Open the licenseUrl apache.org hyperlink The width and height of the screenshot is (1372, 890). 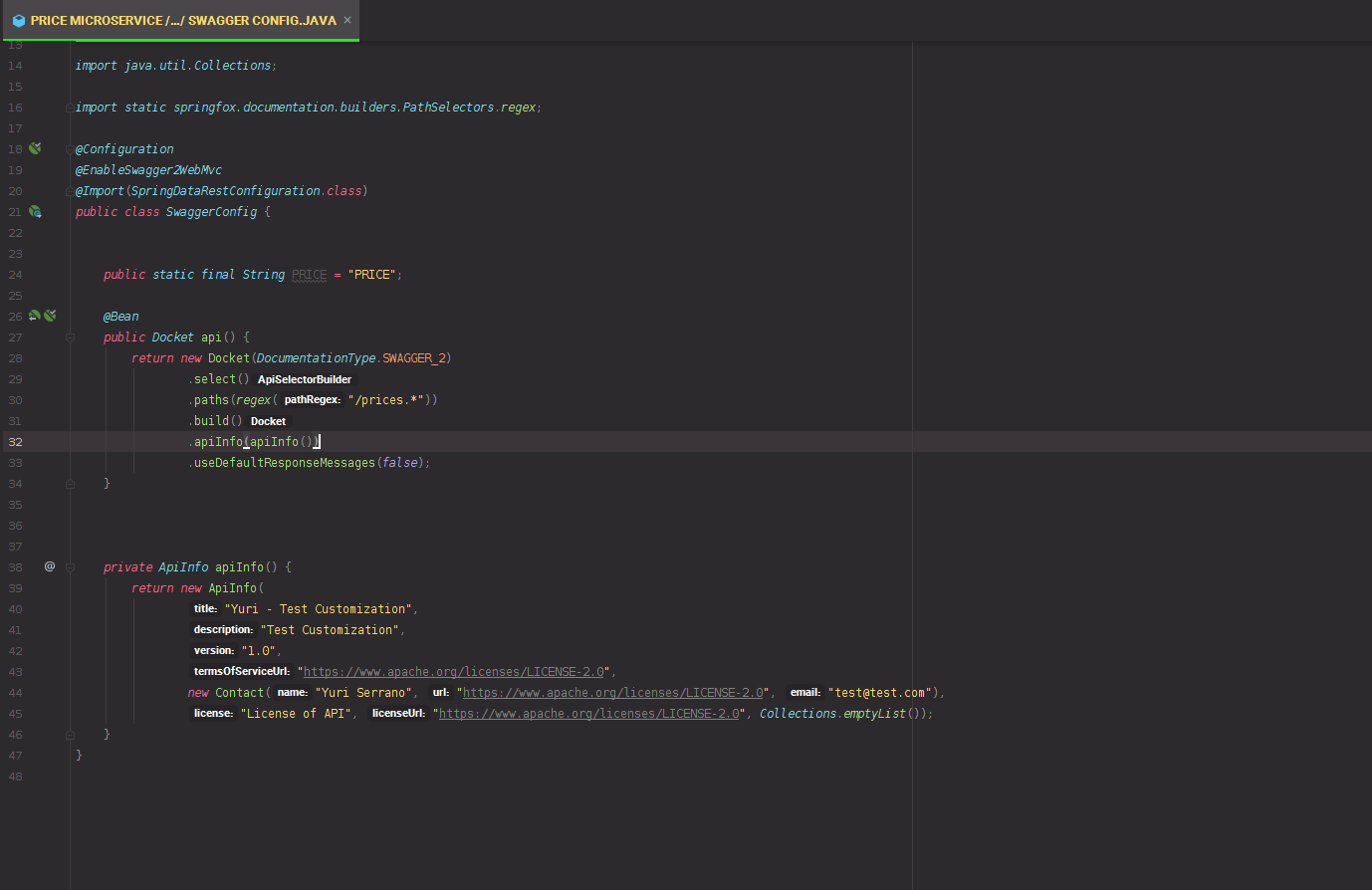pos(589,713)
